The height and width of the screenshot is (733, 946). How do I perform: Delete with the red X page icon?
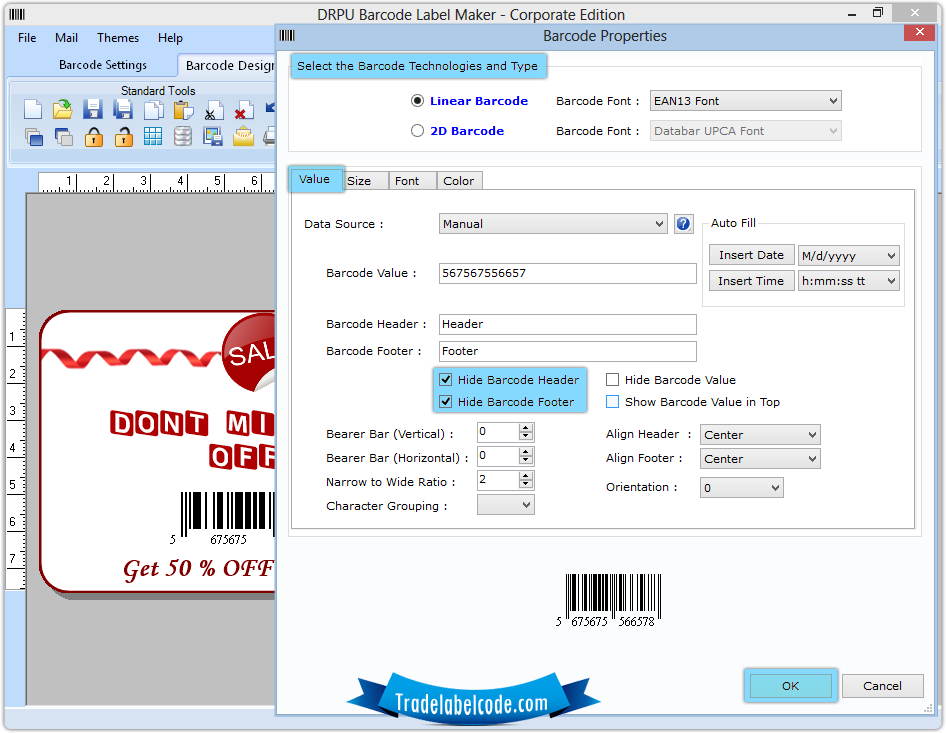pos(243,110)
